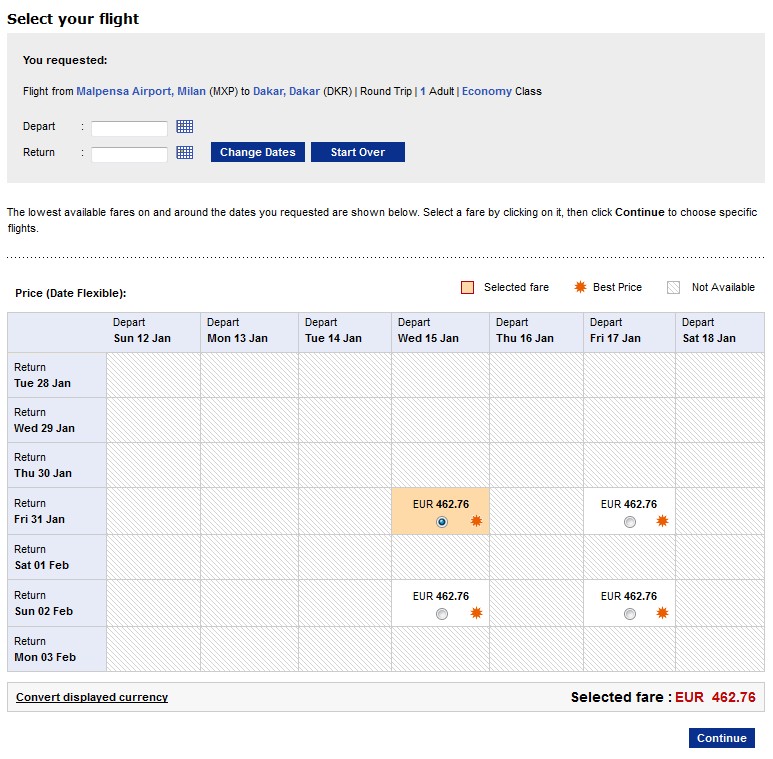
Task: Open the Convert displayed currency link
Action: pyautogui.click(x=92, y=697)
